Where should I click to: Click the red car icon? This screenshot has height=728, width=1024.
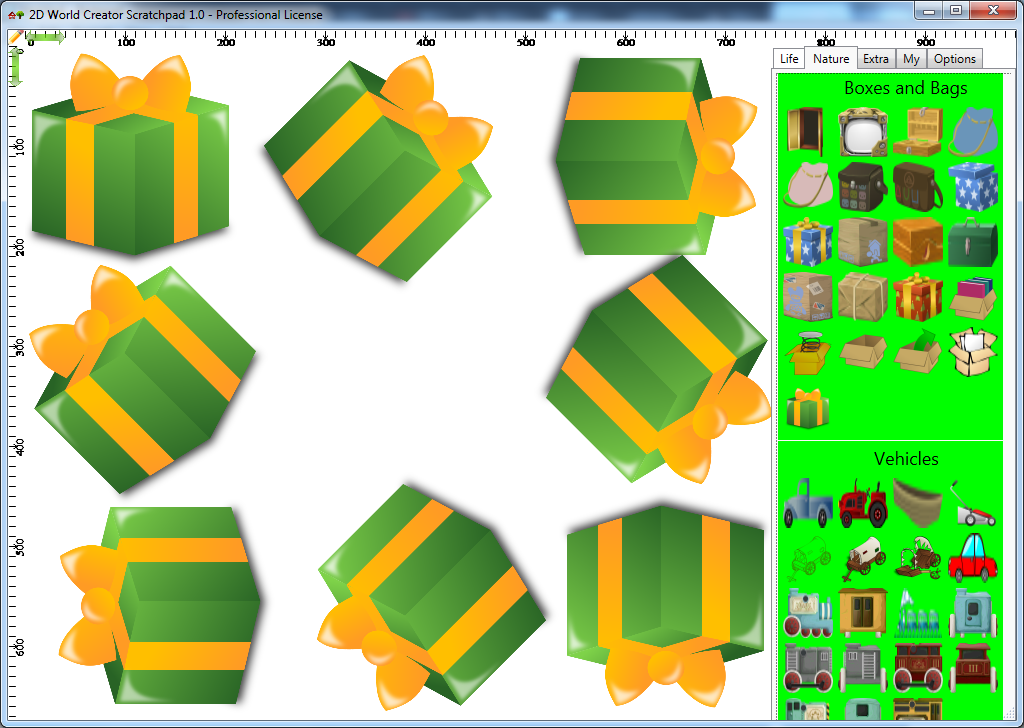point(972,557)
